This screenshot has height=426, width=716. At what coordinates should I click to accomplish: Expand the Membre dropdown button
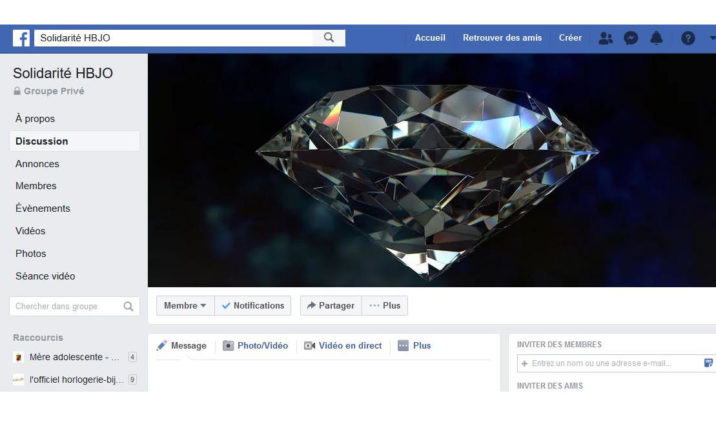pos(185,305)
